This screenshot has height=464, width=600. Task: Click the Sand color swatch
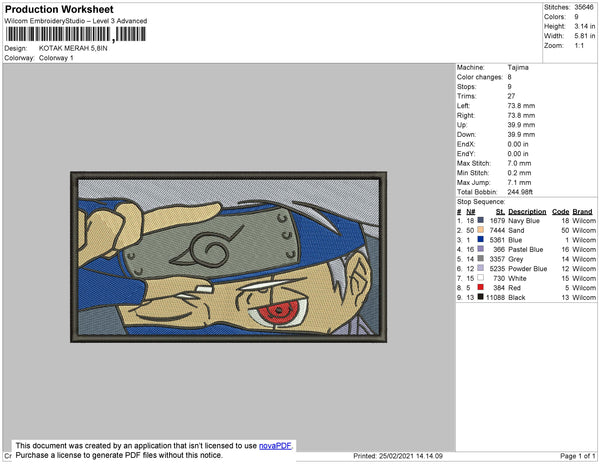pos(481,230)
